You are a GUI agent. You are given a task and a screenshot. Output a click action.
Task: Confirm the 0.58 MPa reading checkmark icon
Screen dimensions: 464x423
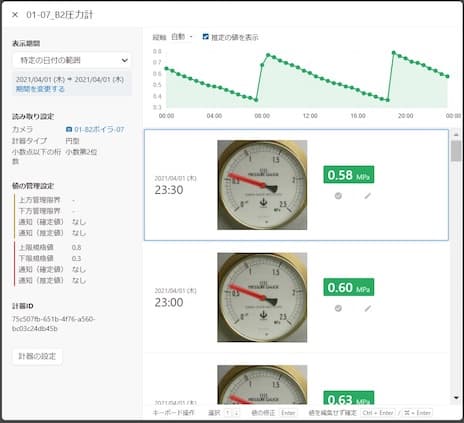[x=338, y=196]
